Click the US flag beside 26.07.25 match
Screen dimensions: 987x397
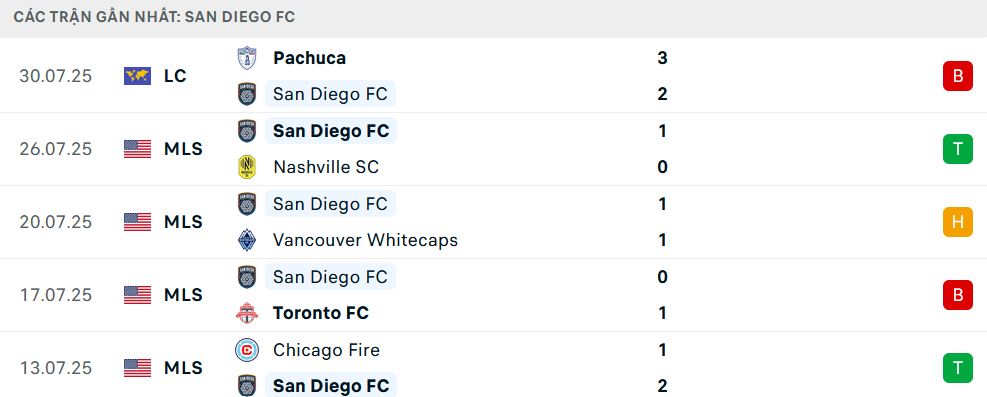pyautogui.click(x=137, y=149)
